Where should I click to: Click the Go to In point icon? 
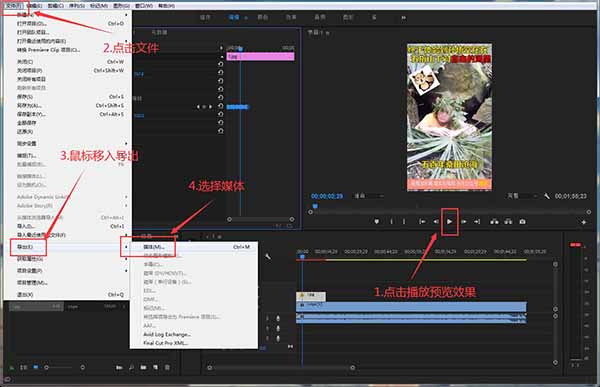[x=422, y=222]
